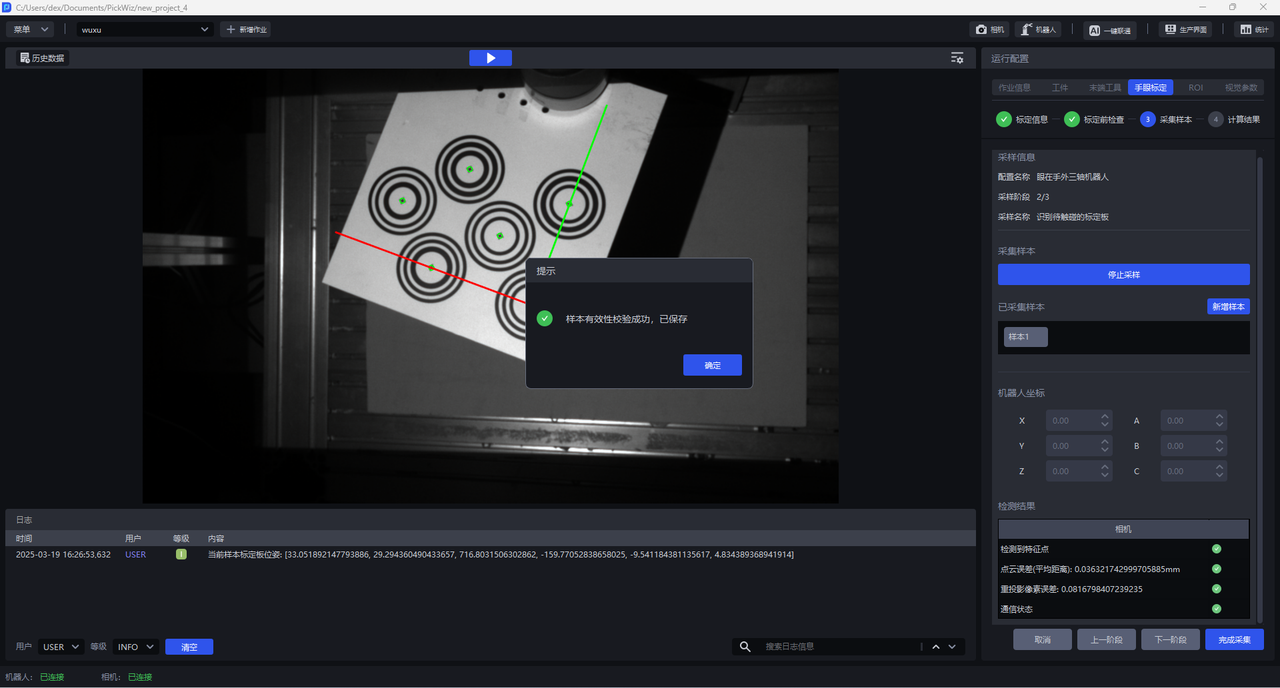The width and height of the screenshot is (1280, 688).
Task: Open the 机器人 robot settings
Action: pyautogui.click(x=1038, y=30)
